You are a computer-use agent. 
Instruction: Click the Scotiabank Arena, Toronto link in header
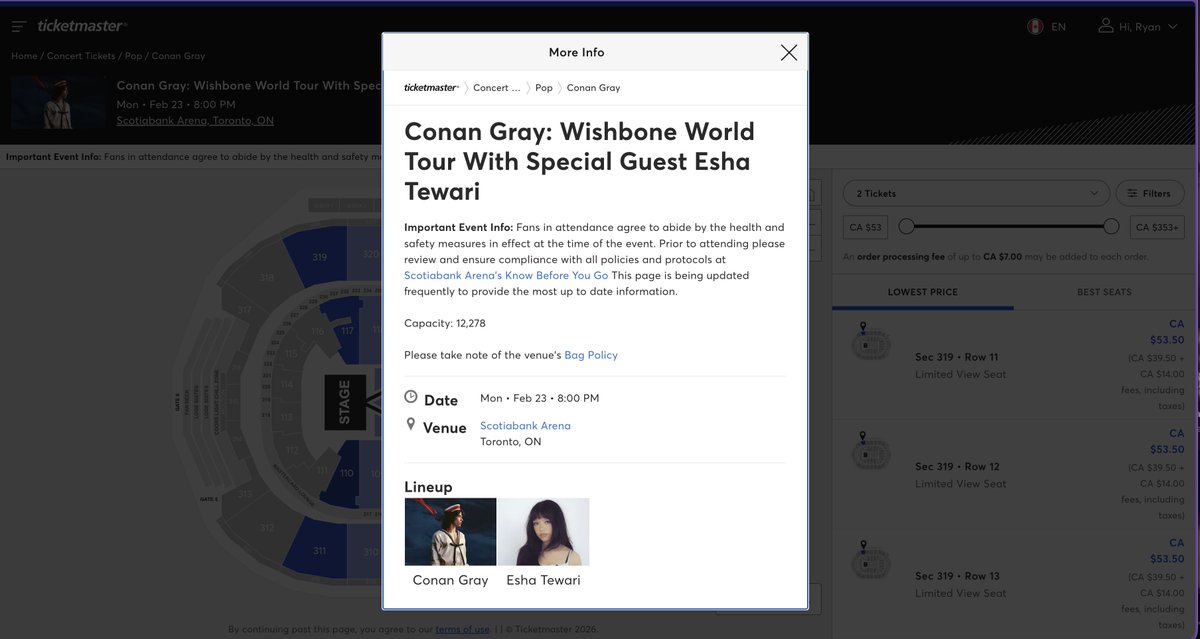(195, 120)
